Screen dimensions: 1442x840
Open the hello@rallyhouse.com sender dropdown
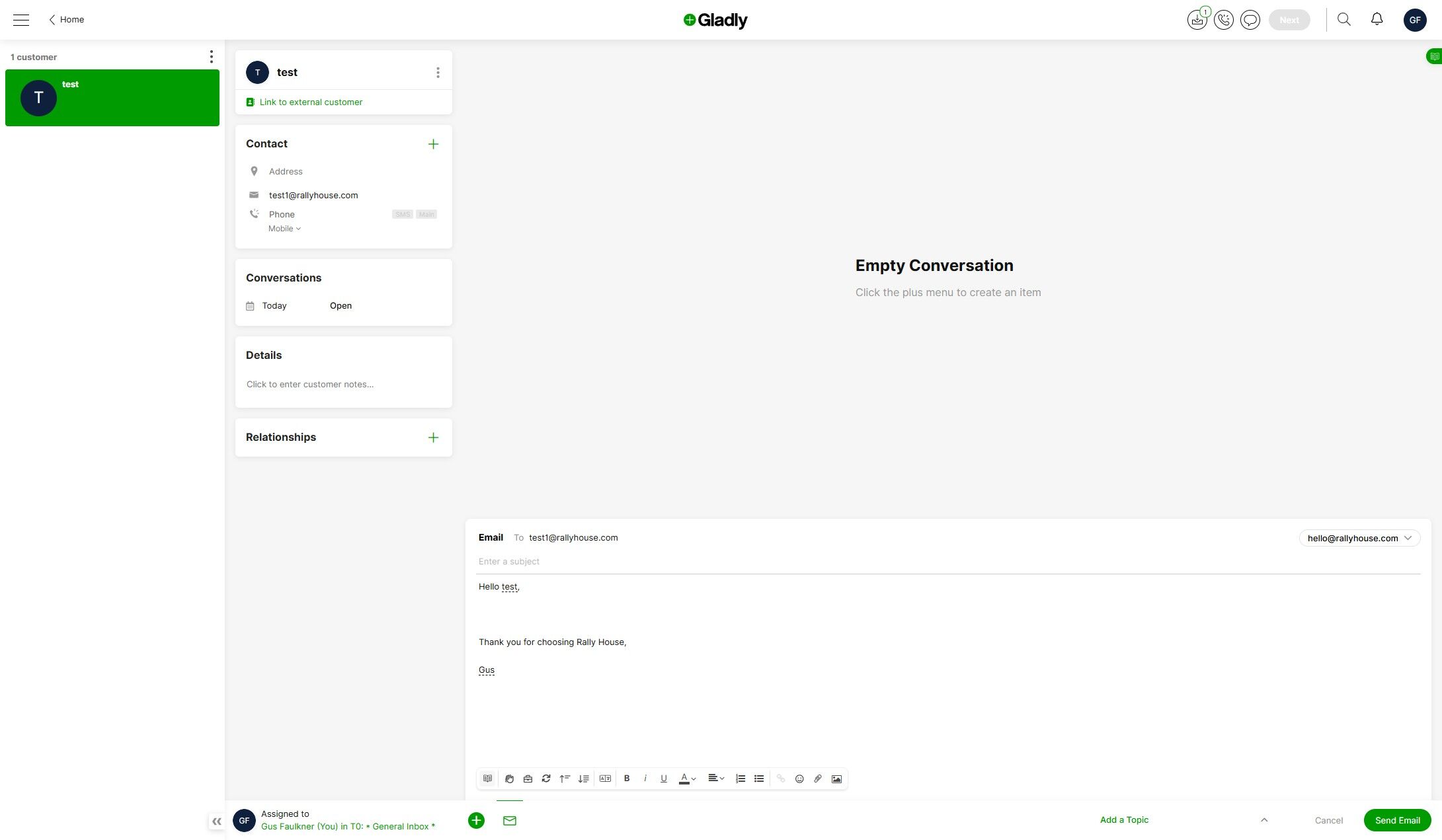(x=1359, y=538)
